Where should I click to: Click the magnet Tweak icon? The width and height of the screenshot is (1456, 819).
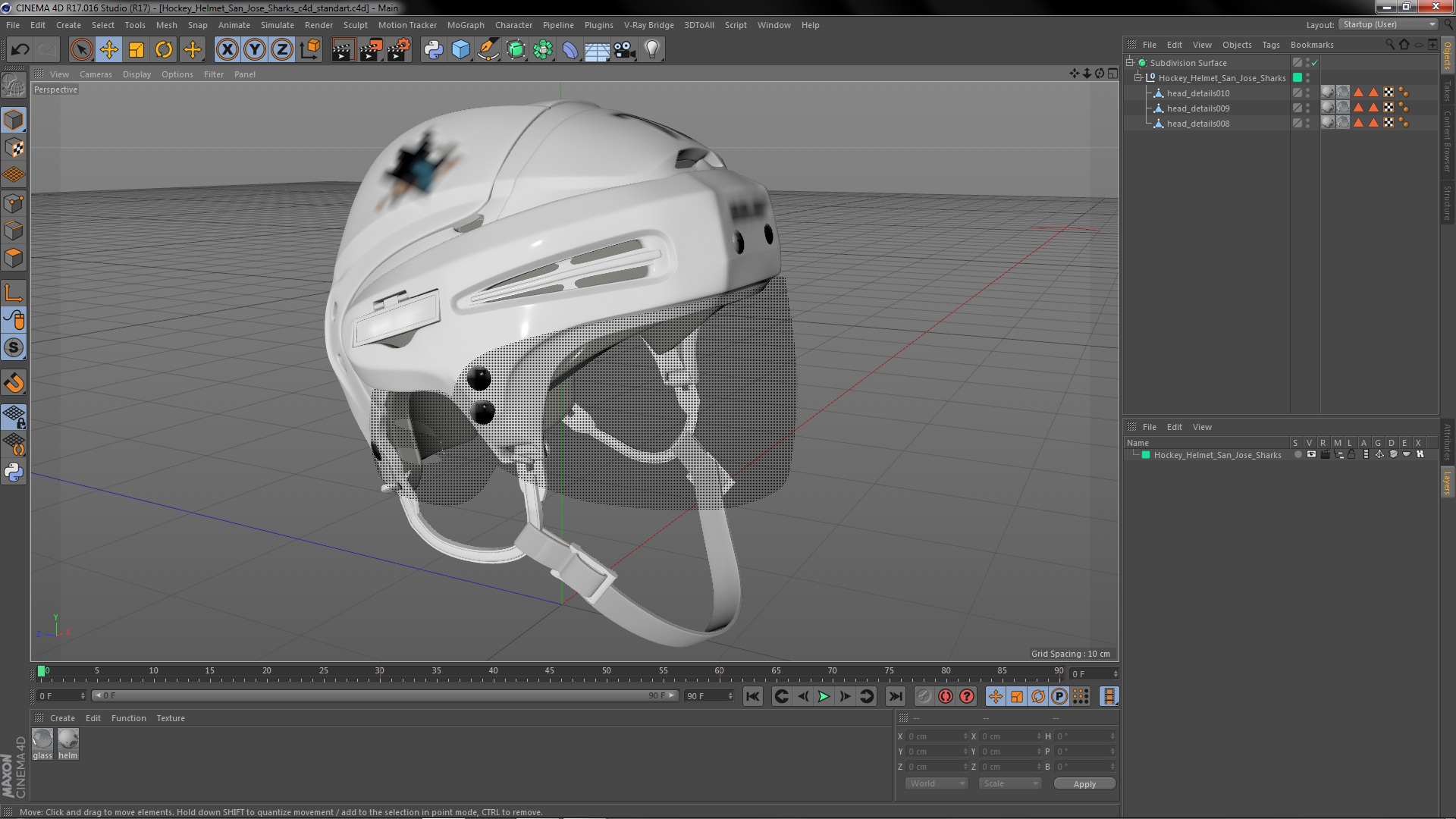tap(14, 383)
